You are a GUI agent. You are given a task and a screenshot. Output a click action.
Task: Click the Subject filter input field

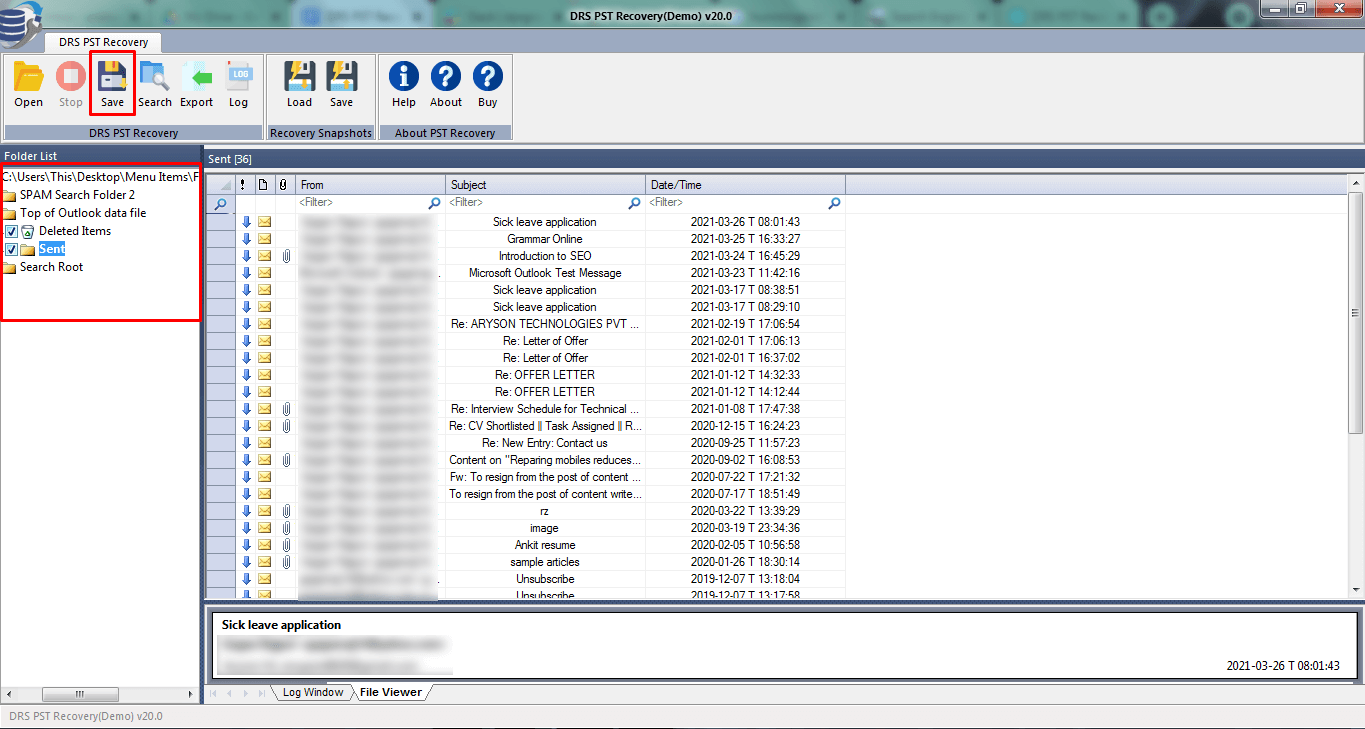tap(537, 203)
